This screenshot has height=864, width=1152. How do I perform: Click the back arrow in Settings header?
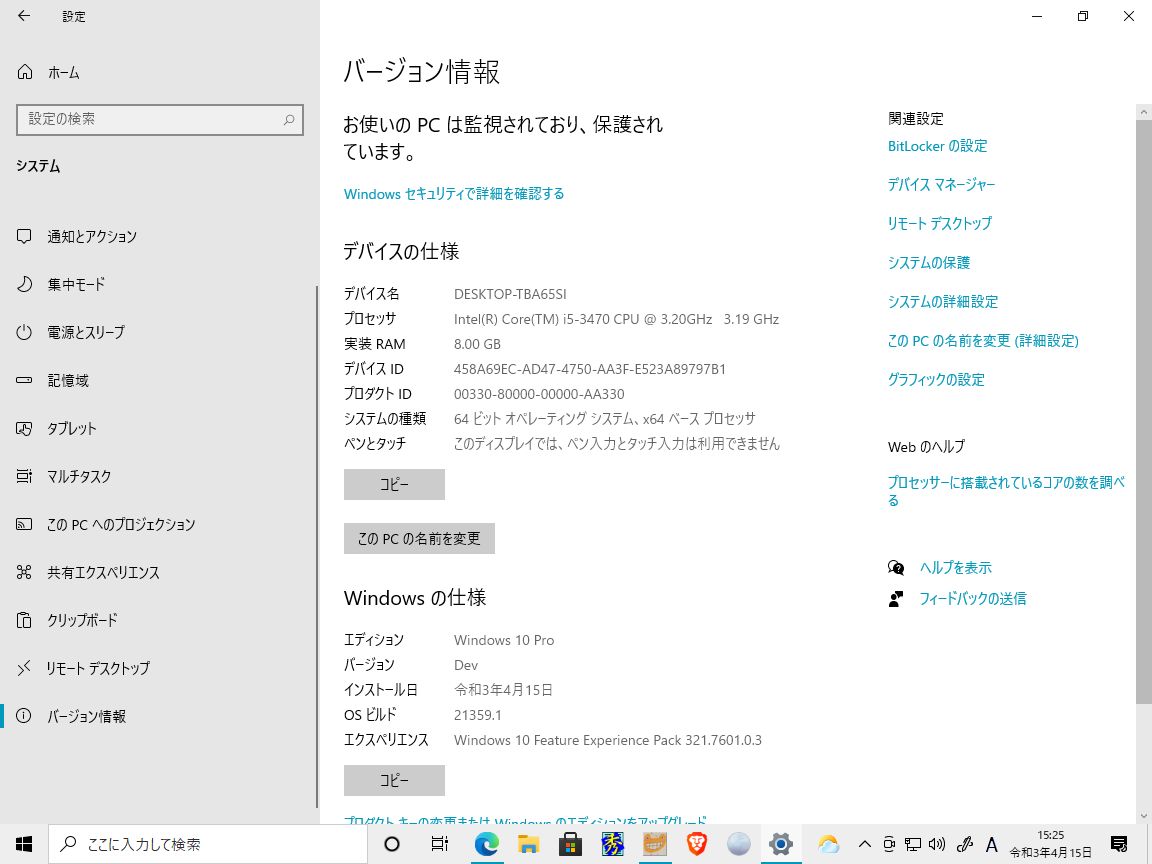tap(24, 15)
